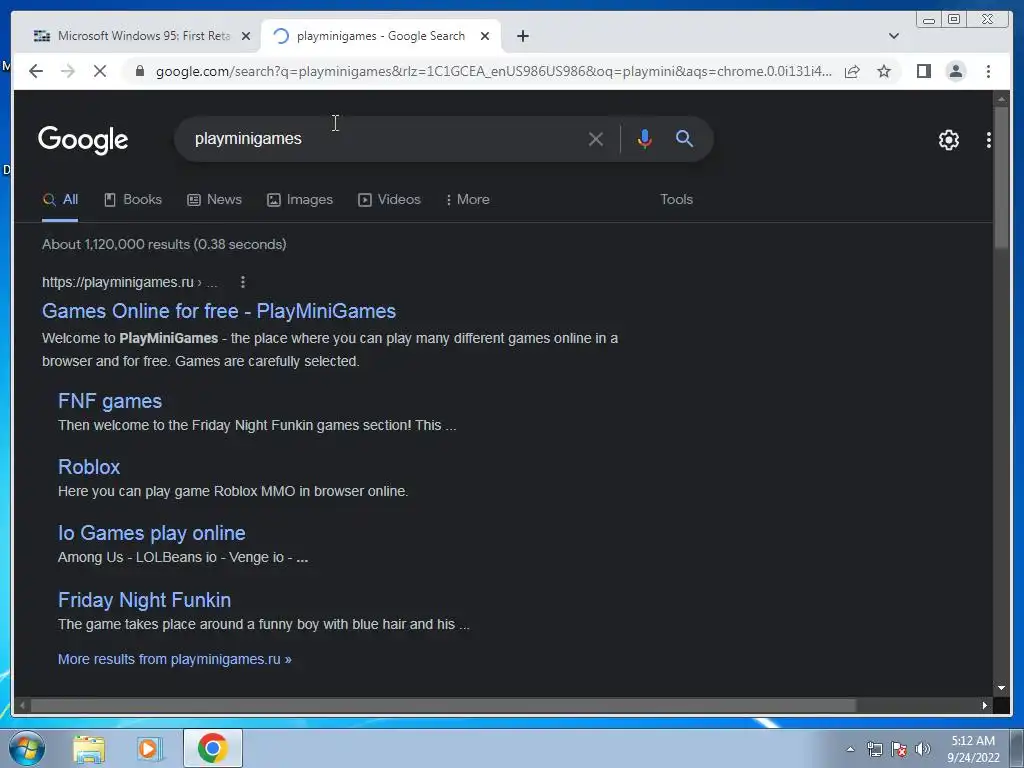
Task: Show hidden system tray icons
Action: pyautogui.click(x=850, y=749)
